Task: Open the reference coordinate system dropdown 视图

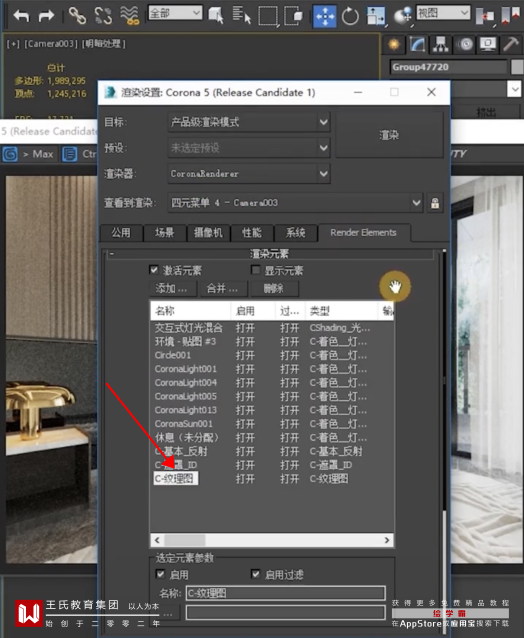Action: tap(443, 13)
